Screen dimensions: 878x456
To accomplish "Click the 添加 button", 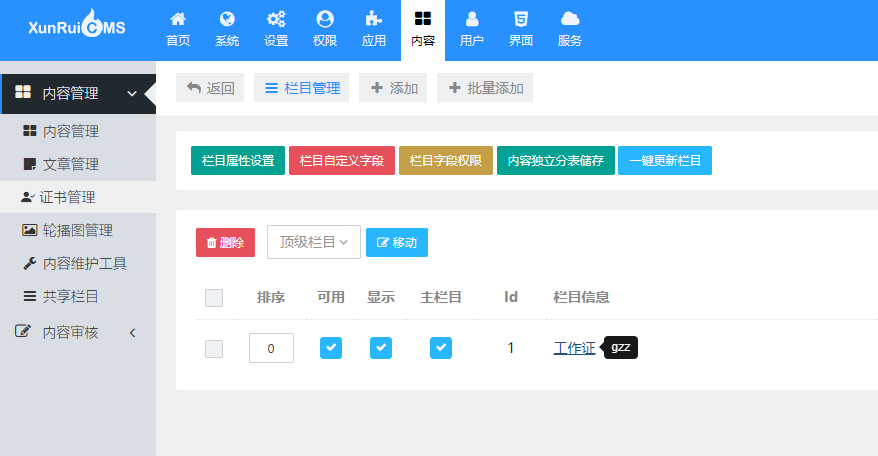I will coord(393,88).
